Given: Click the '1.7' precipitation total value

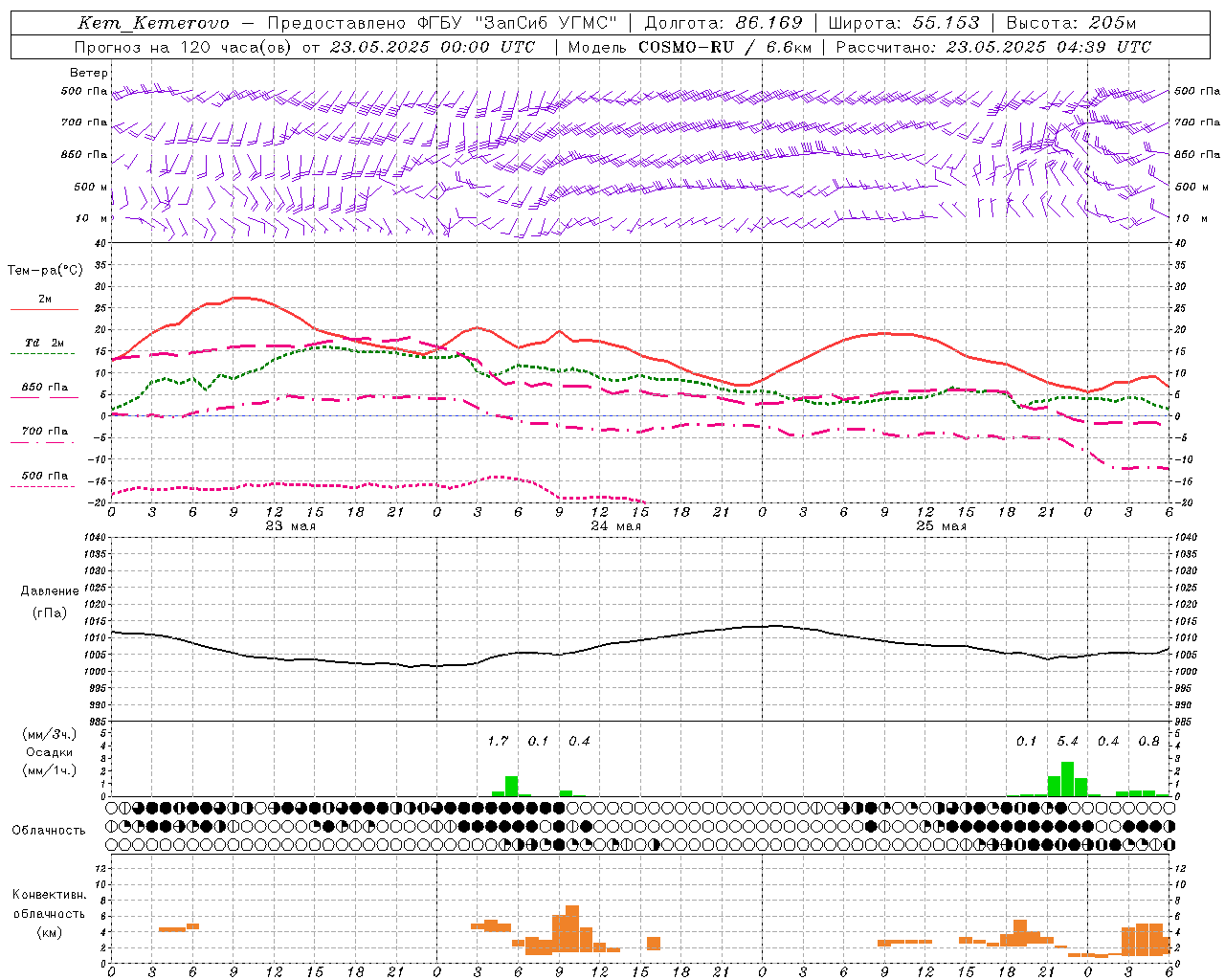Looking at the screenshot, I should (498, 742).
